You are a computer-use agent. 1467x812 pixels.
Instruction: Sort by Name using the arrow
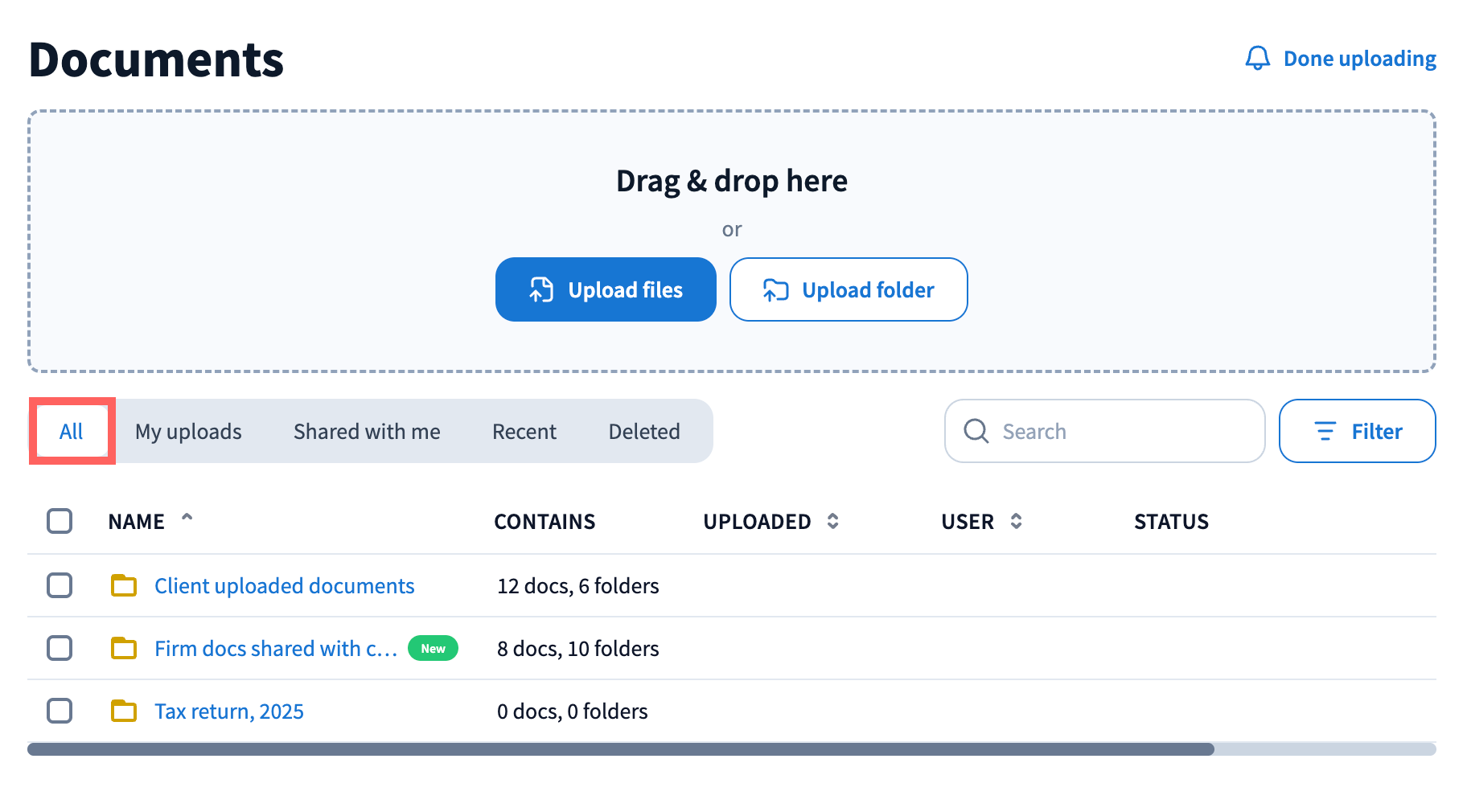point(187,519)
